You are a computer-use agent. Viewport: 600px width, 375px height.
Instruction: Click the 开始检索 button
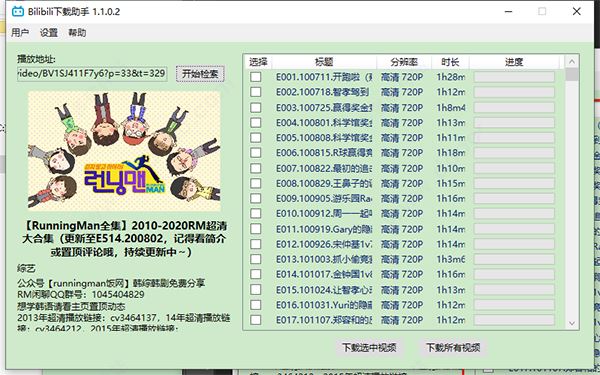coord(200,73)
